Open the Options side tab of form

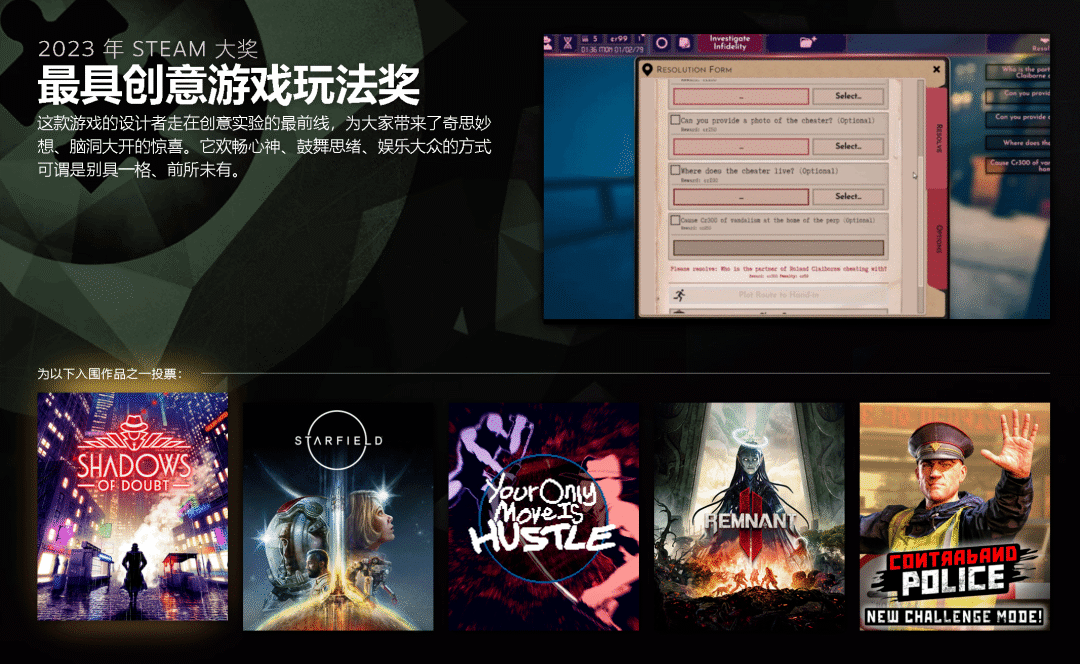[938, 239]
